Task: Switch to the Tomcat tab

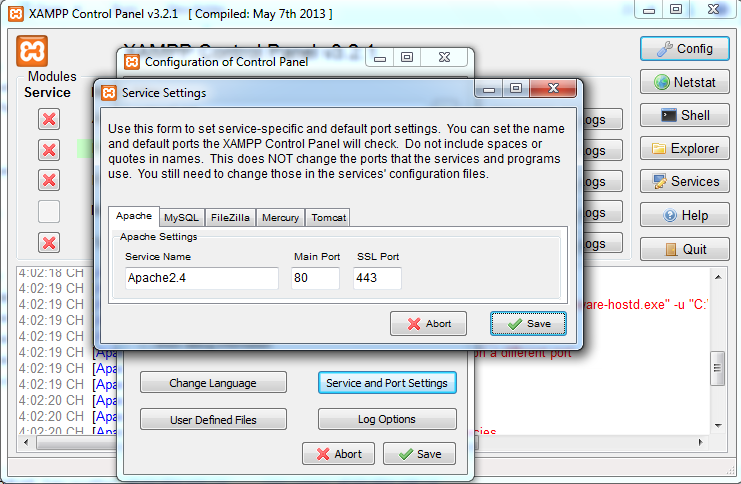Action: click(x=328, y=217)
